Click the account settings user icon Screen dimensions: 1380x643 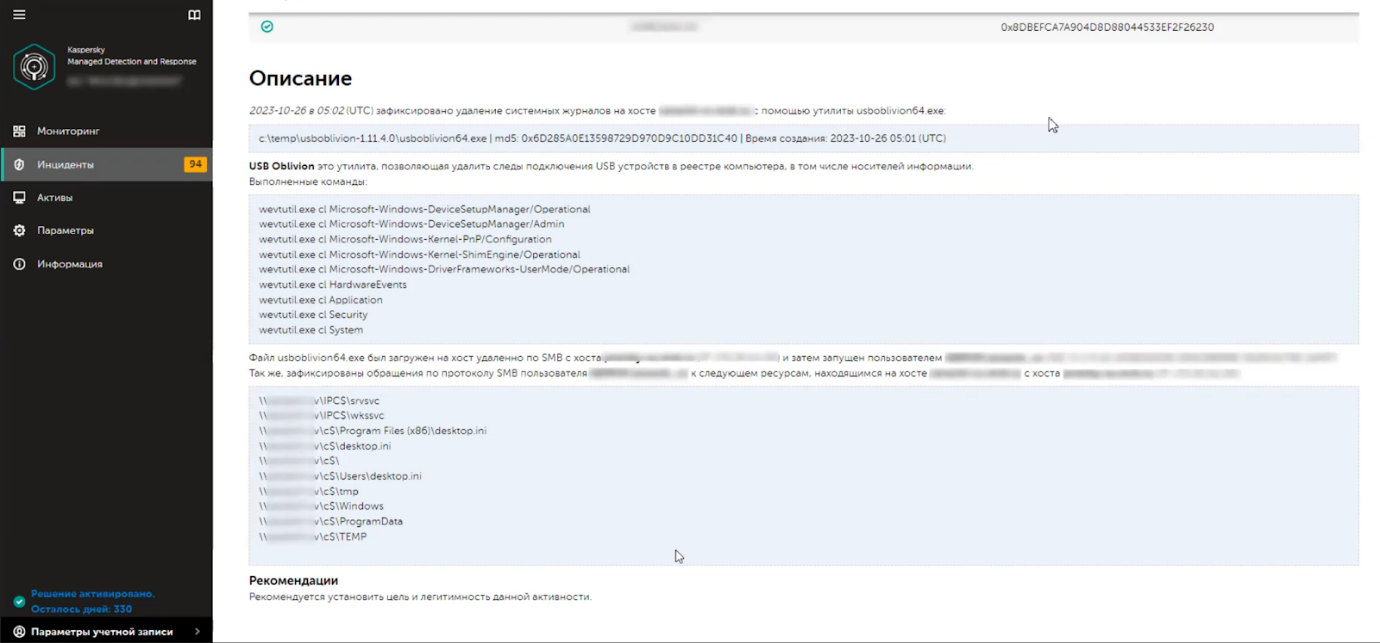tap(19, 632)
